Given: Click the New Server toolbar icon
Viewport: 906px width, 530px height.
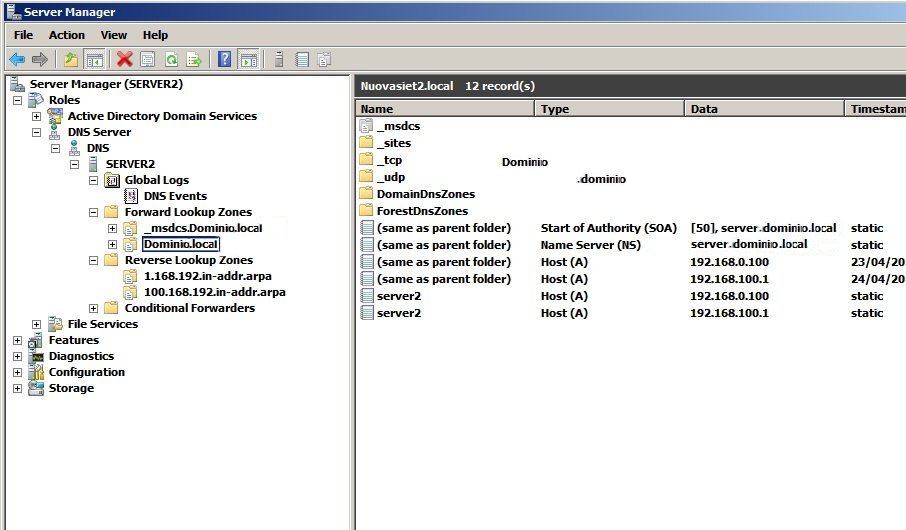Looking at the screenshot, I should pos(279,59).
